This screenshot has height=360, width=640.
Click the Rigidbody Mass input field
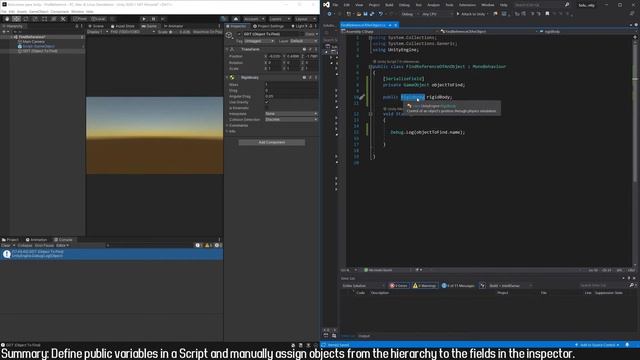pos(291,84)
